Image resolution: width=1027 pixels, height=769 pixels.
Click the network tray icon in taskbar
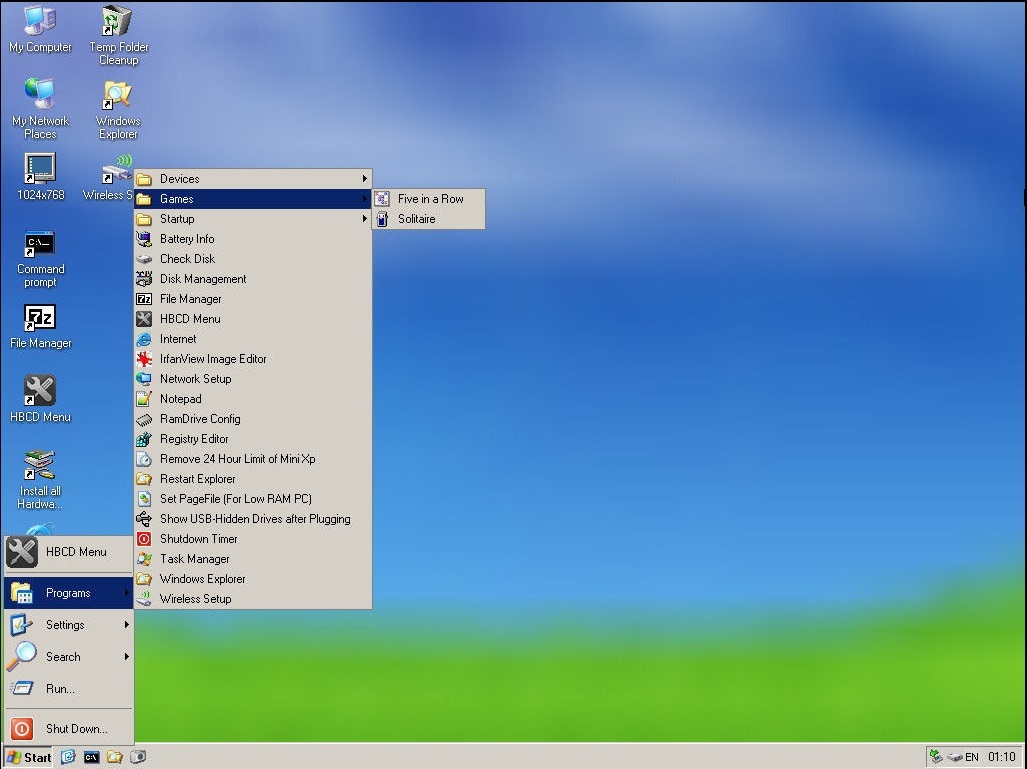pos(936,757)
